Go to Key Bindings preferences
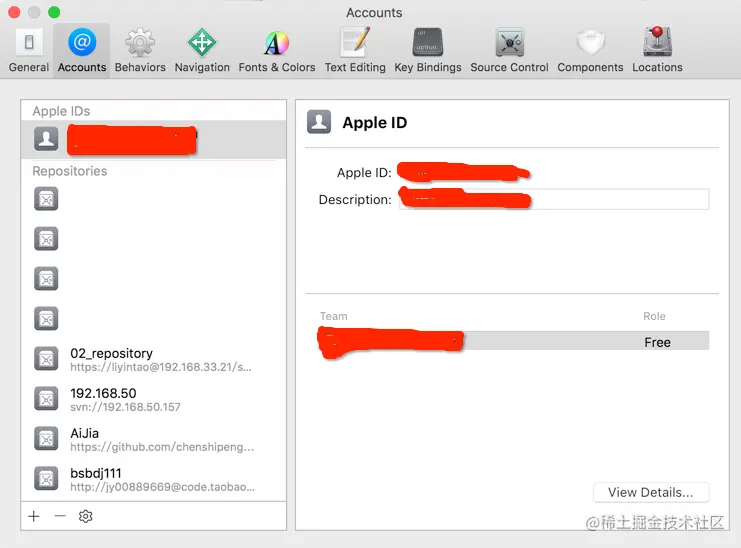This screenshot has width=741, height=548. coord(428,51)
